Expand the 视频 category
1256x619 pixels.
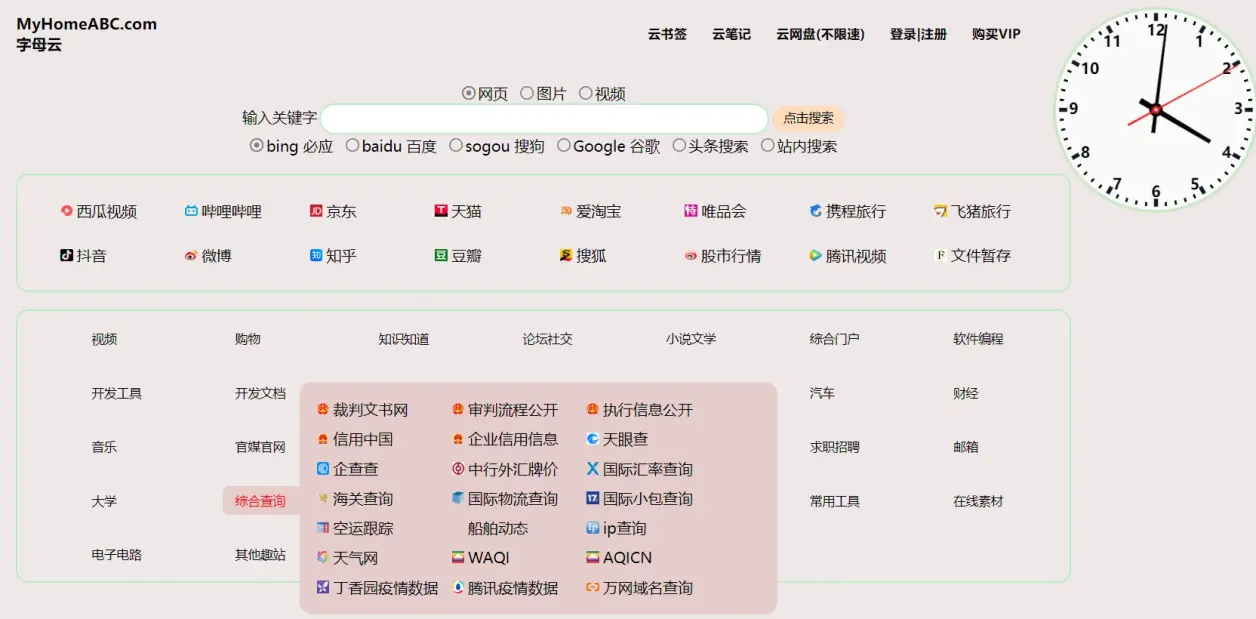click(x=104, y=339)
